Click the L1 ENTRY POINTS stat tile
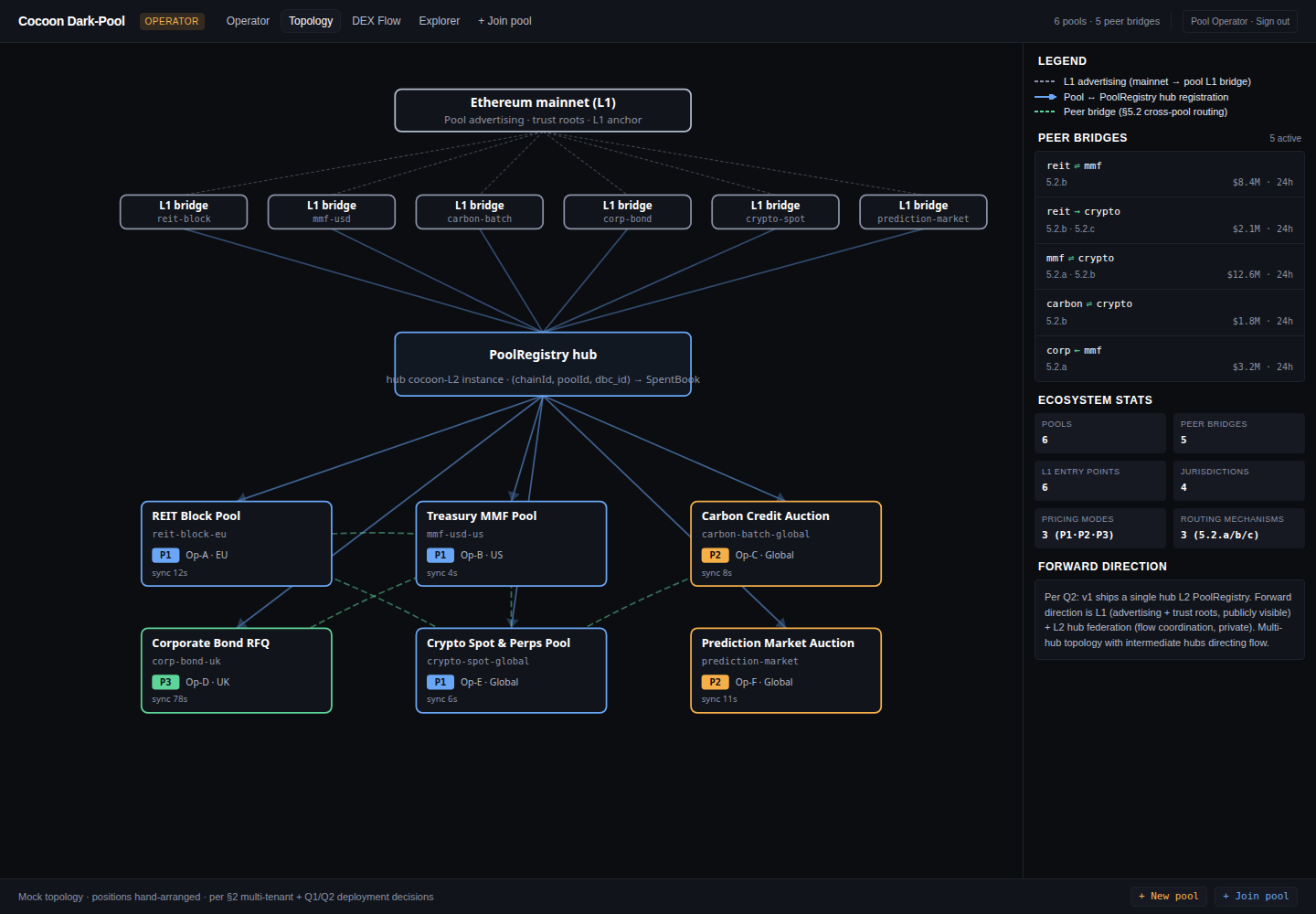Image resolution: width=1316 pixels, height=914 pixels. tap(1100, 481)
